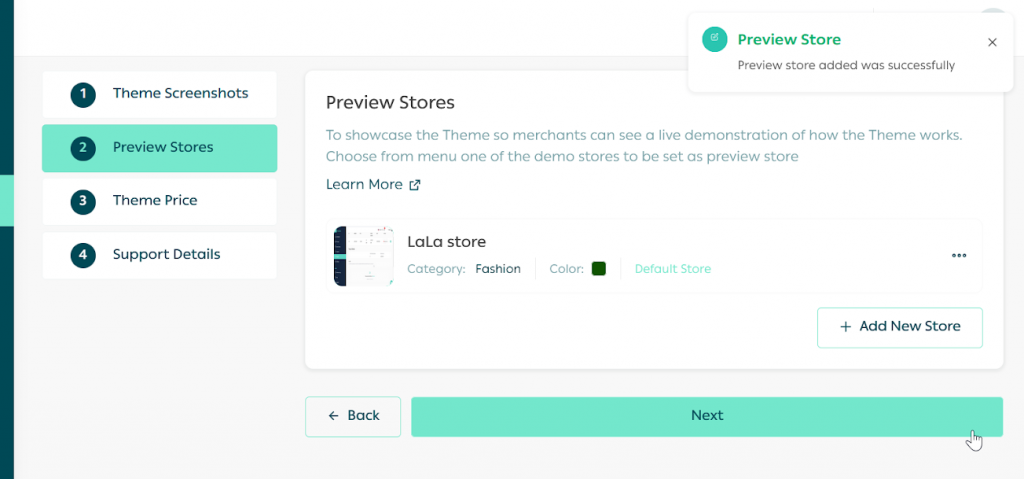
Task: Open the LaLa store thumbnail preview
Action: coord(363,256)
